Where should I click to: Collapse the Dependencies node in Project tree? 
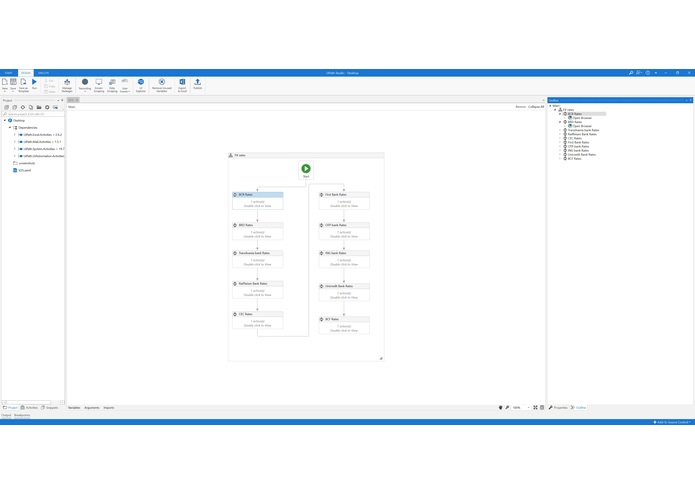pyautogui.click(x=10, y=128)
